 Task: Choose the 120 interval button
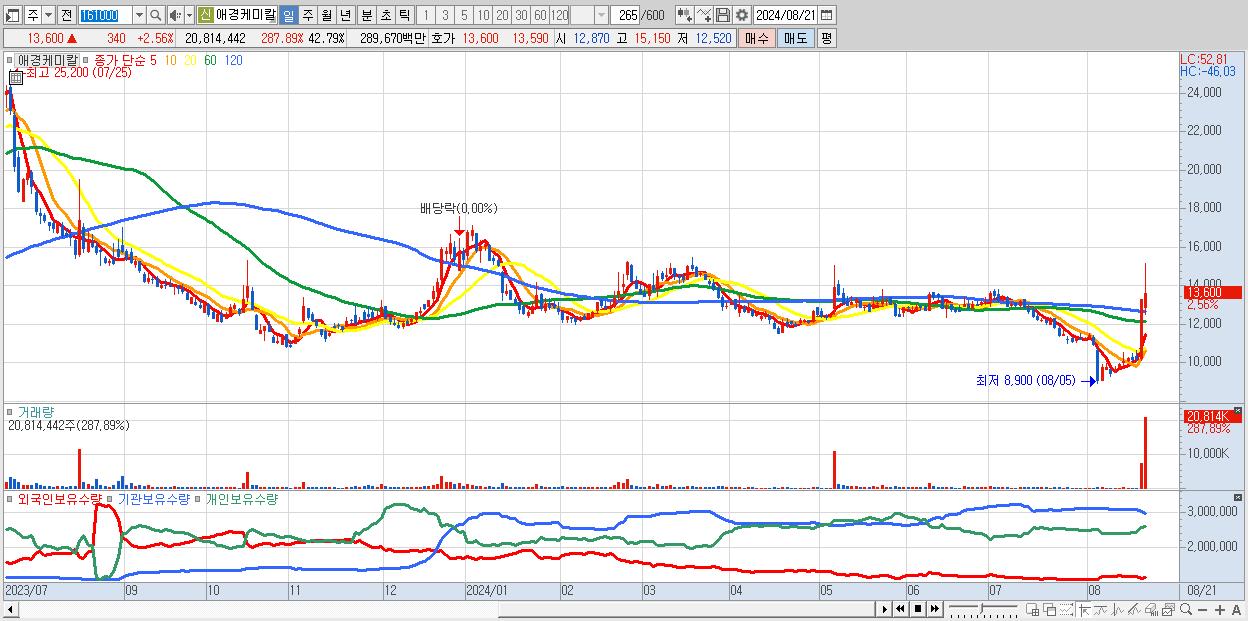[560, 15]
